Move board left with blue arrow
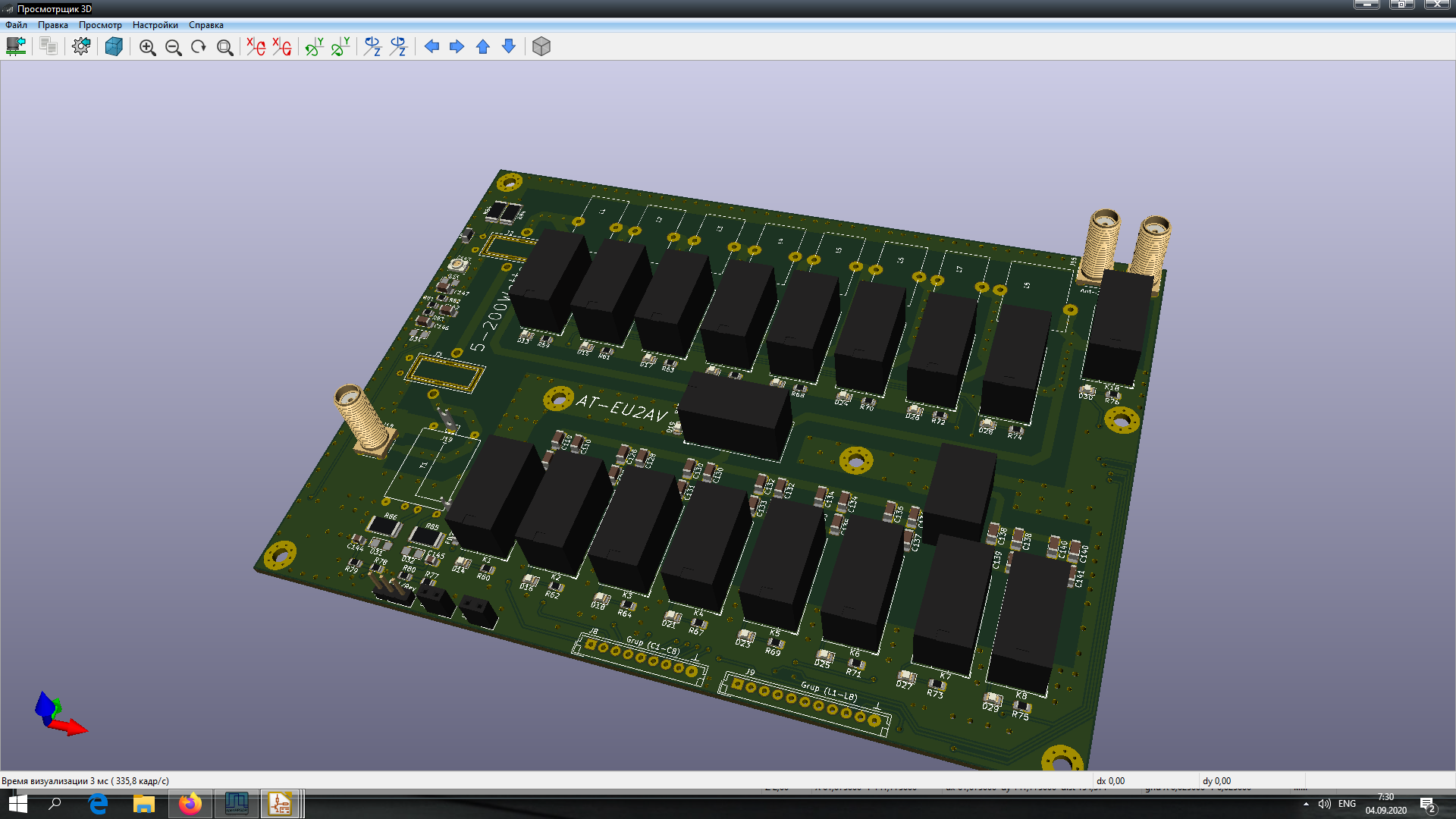This screenshot has height=819, width=1456. click(431, 46)
